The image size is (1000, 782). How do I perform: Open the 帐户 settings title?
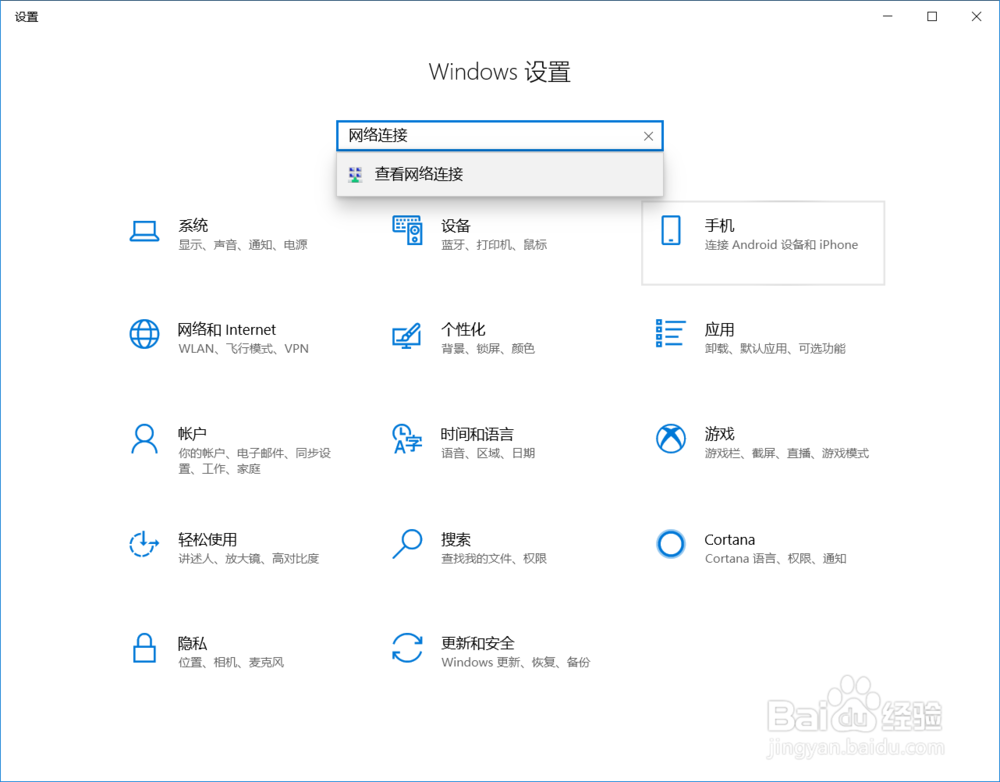(192, 434)
